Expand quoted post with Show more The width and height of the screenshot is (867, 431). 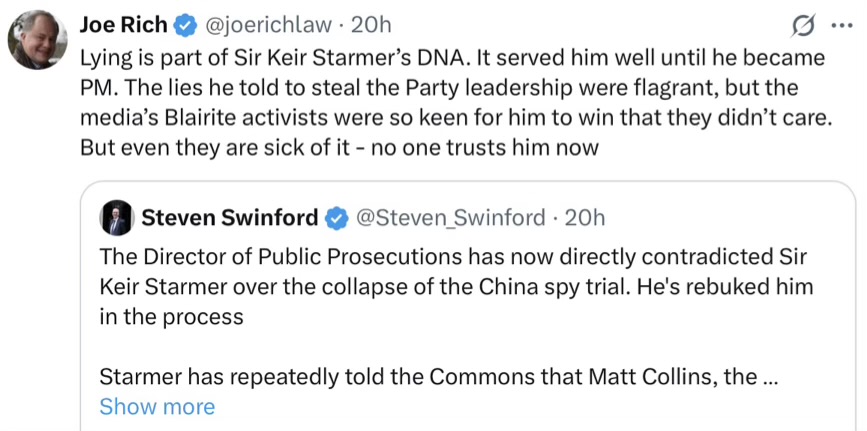tap(157, 406)
